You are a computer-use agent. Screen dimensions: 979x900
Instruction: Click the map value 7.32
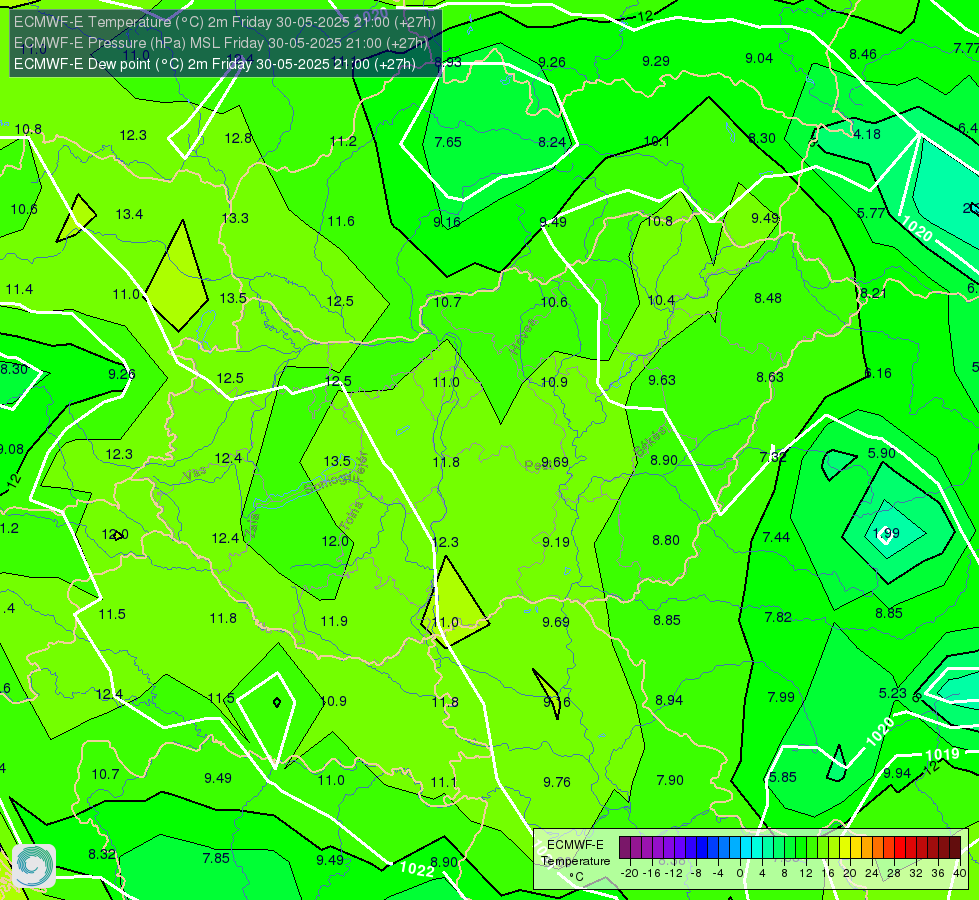click(773, 457)
